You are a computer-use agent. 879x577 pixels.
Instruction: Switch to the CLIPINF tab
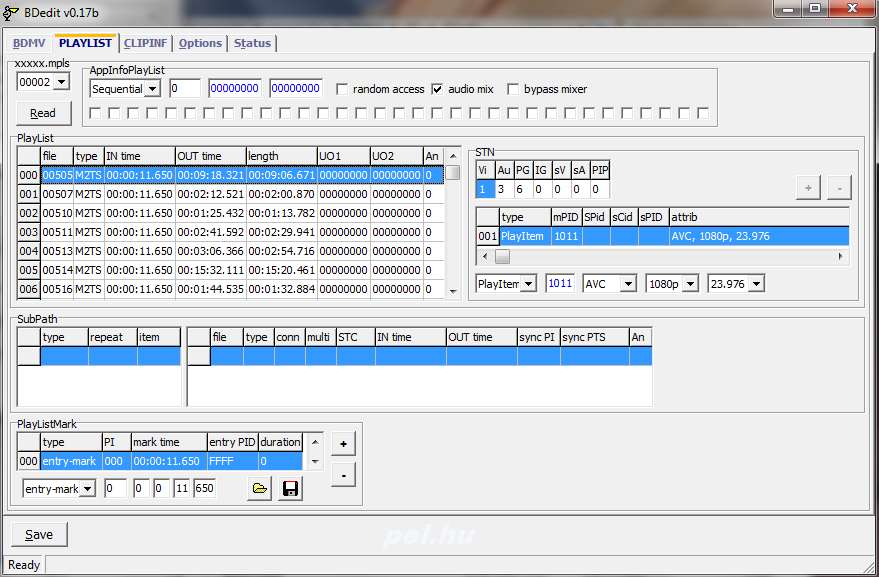(x=146, y=43)
